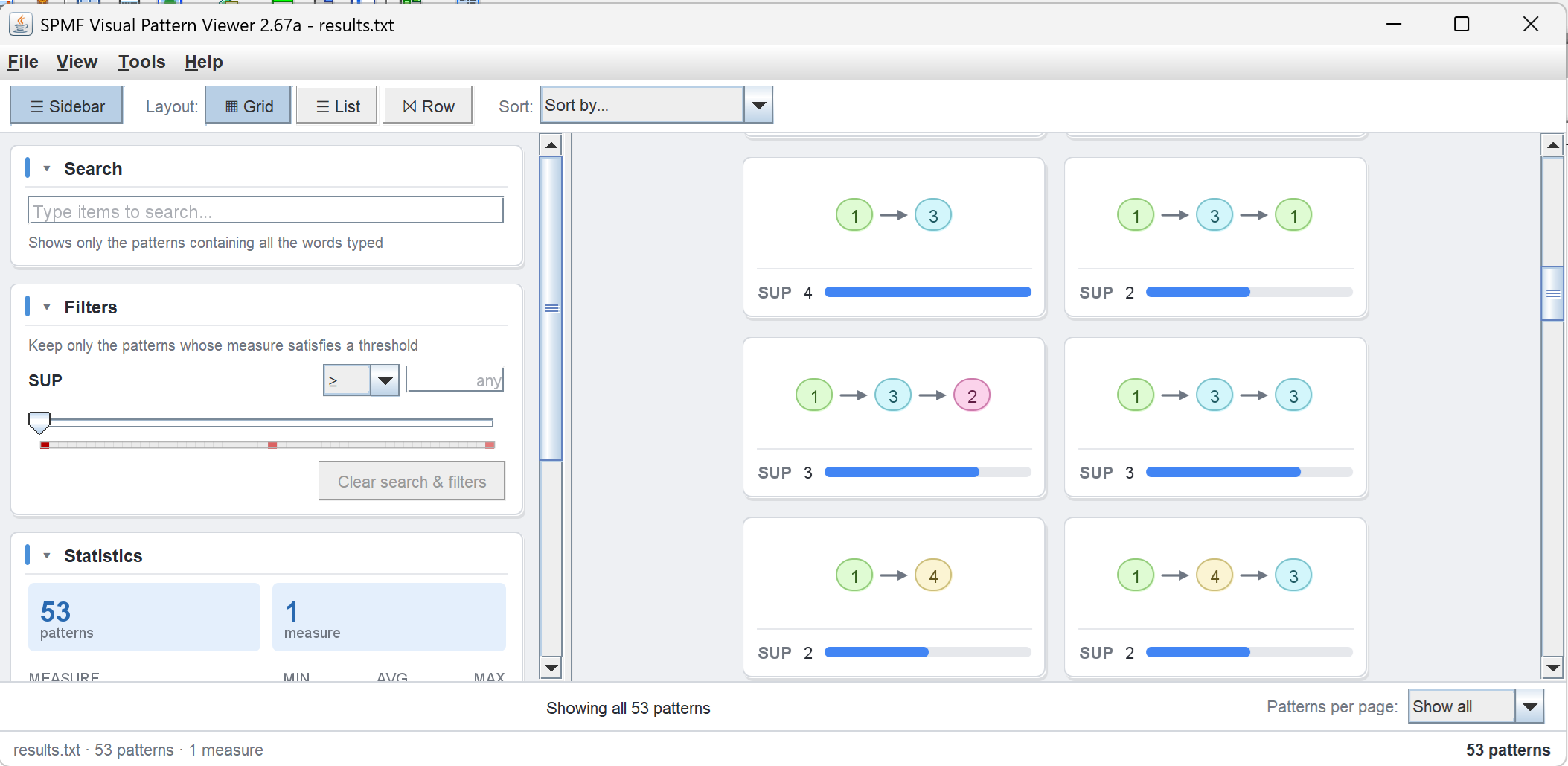Open the View menu
This screenshot has width=1568, height=766.
tap(77, 62)
